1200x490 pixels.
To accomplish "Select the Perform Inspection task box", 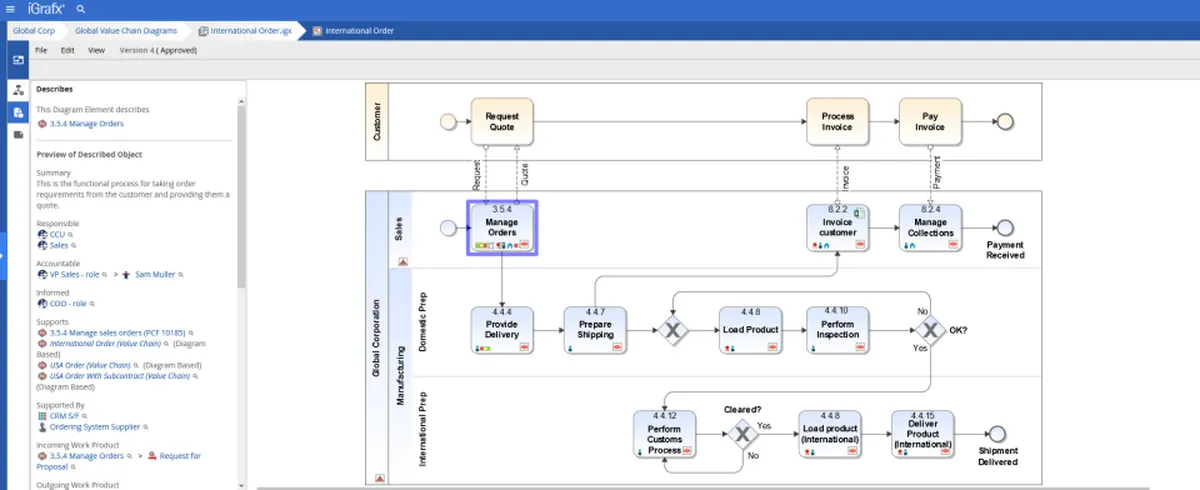I will pyautogui.click(x=838, y=329).
